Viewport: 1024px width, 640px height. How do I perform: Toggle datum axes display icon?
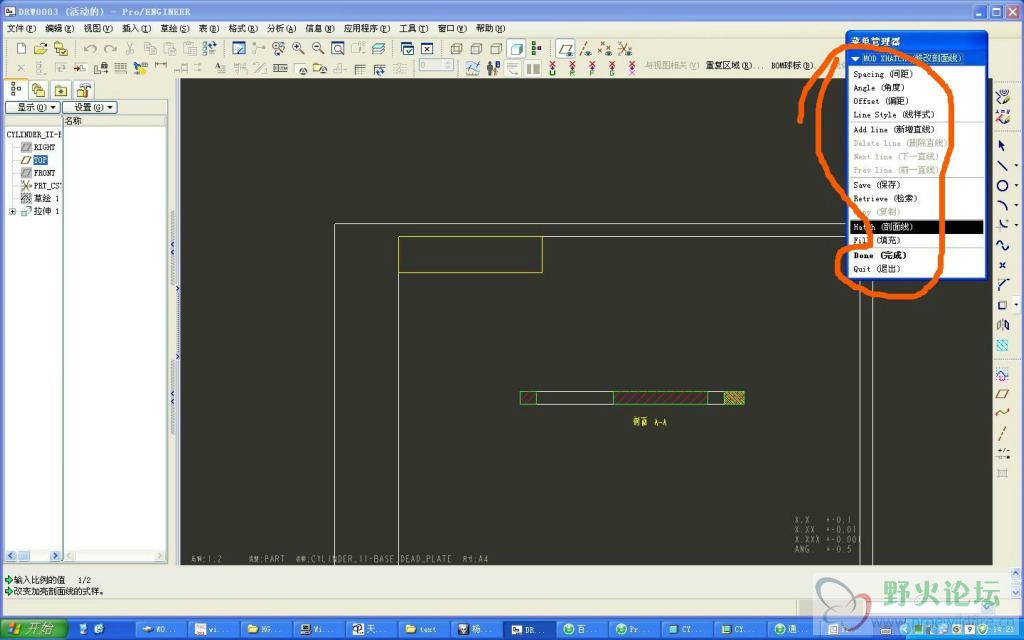pos(586,48)
